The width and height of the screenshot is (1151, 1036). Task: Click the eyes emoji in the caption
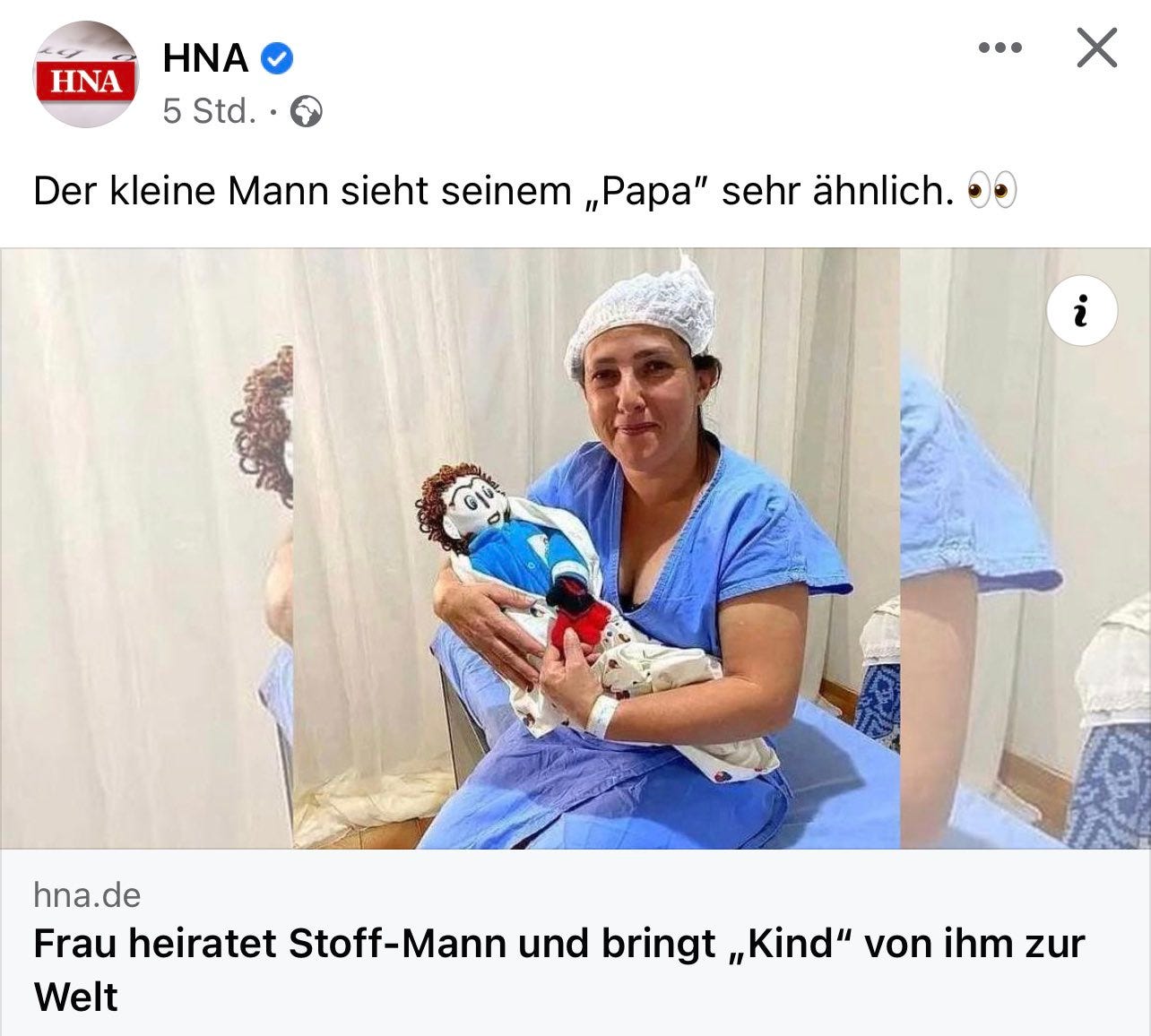(992, 192)
